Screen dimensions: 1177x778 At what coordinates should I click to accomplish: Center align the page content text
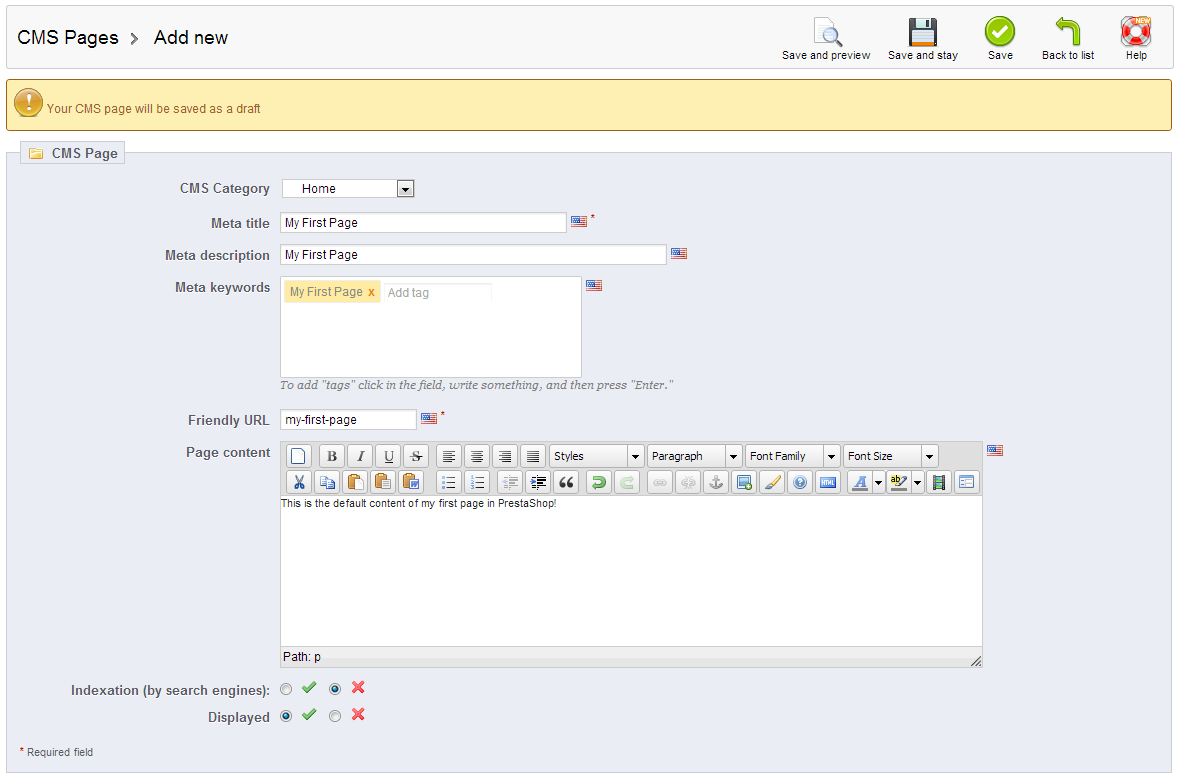pyautogui.click(x=476, y=455)
